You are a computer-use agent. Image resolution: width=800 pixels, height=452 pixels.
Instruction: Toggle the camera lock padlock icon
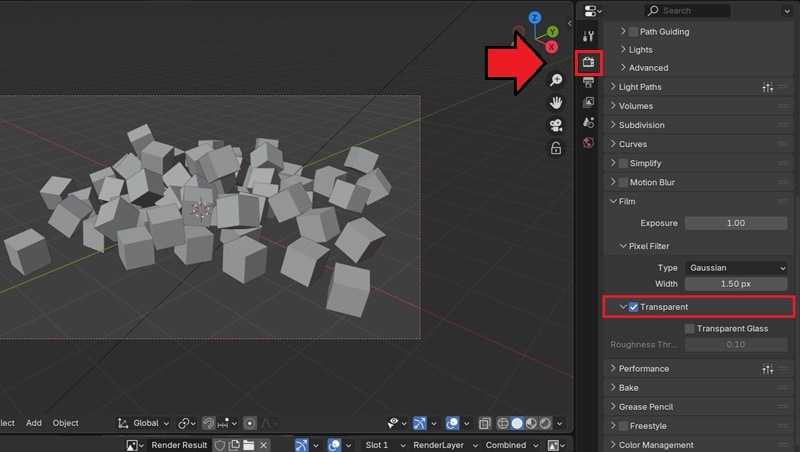(556, 148)
